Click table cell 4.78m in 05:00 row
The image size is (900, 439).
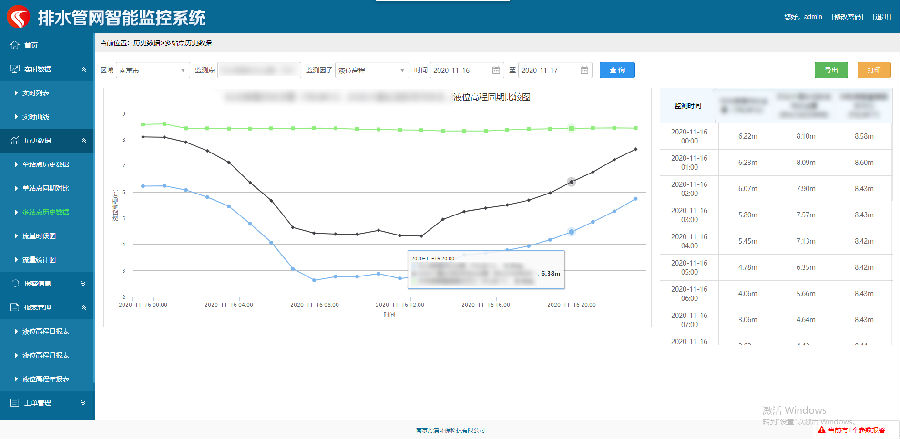coord(747,267)
